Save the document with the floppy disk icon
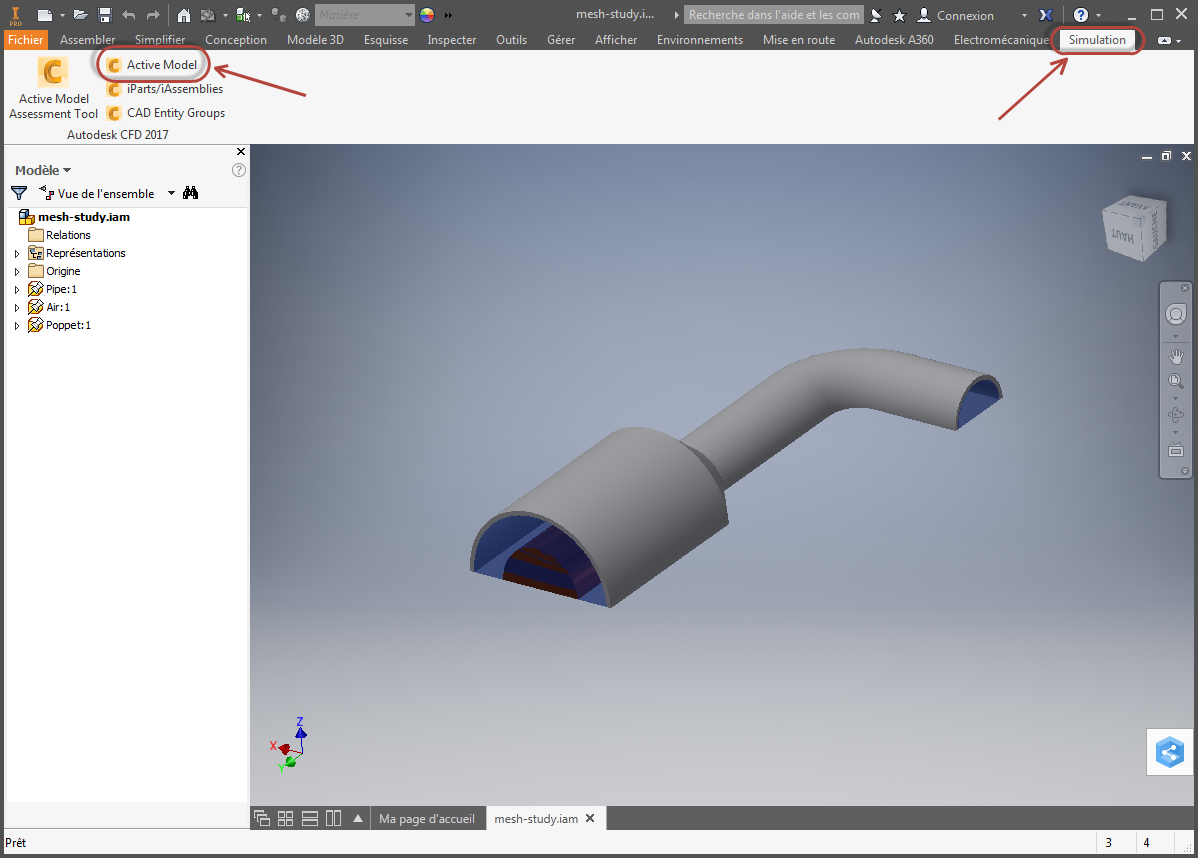 click(105, 15)
